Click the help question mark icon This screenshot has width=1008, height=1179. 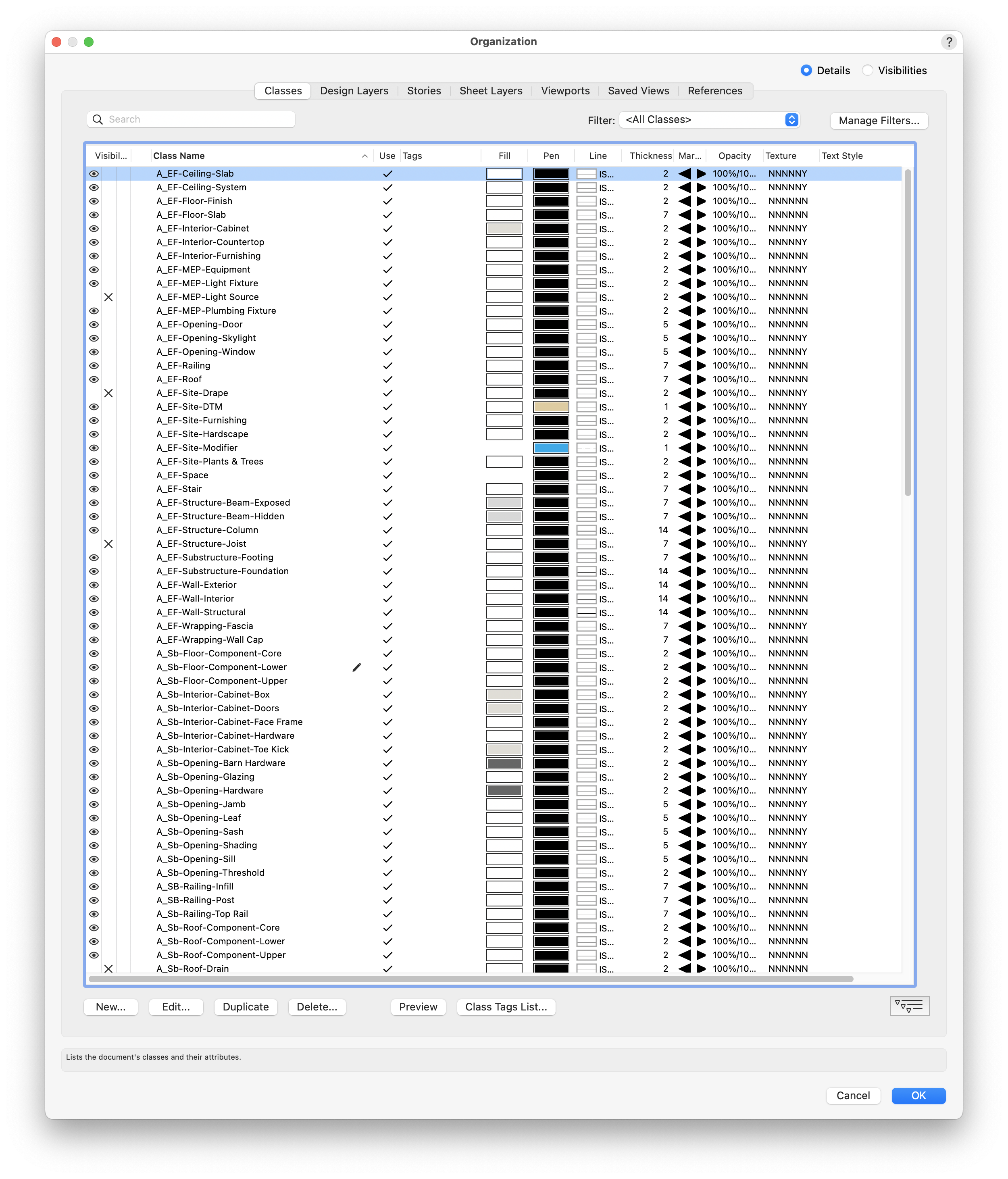pos(948,42)
